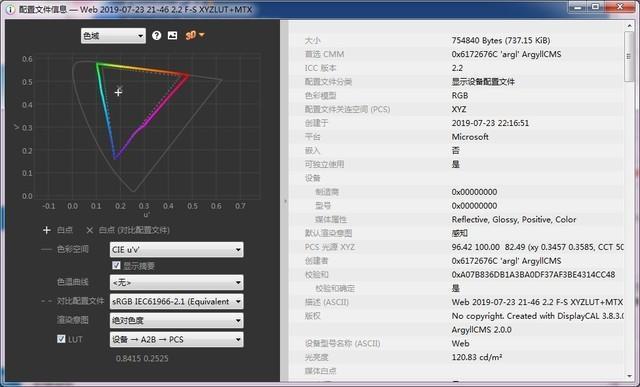Open the sRGB IEC61966-2.1 comparison profile dropdown

(x=176, y=302)
